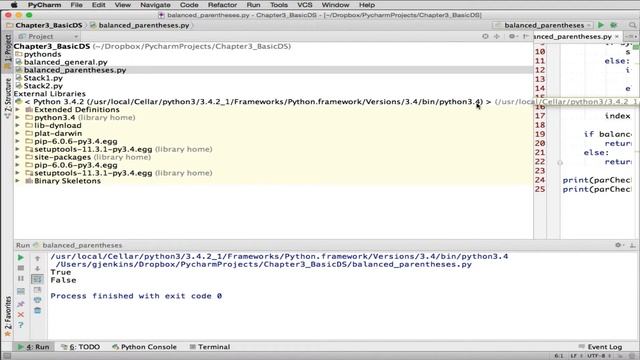The height and width of the screenshot is (360, 640).
Task: Click the restore layout icon in Run panel
Action: click(x=20, y=291)
